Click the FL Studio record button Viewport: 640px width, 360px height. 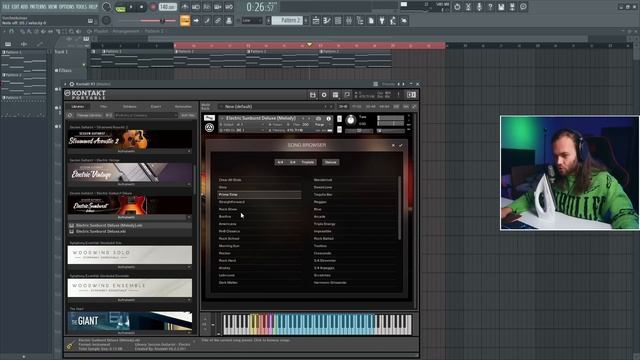[x=153, y=7]
